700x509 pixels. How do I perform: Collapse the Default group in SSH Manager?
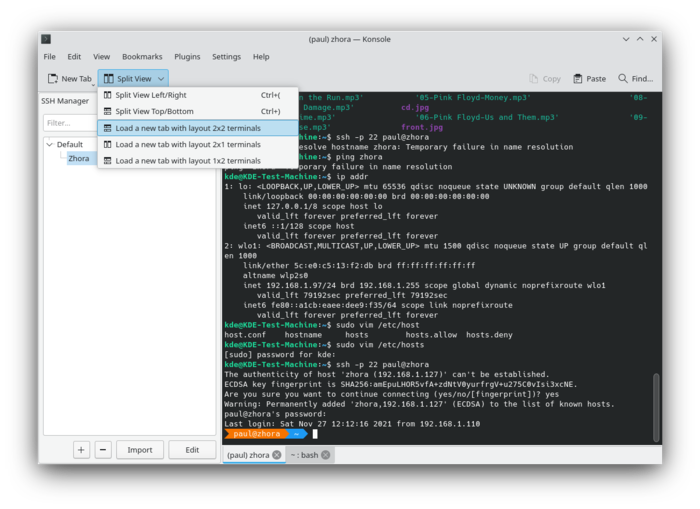(49, 144)
